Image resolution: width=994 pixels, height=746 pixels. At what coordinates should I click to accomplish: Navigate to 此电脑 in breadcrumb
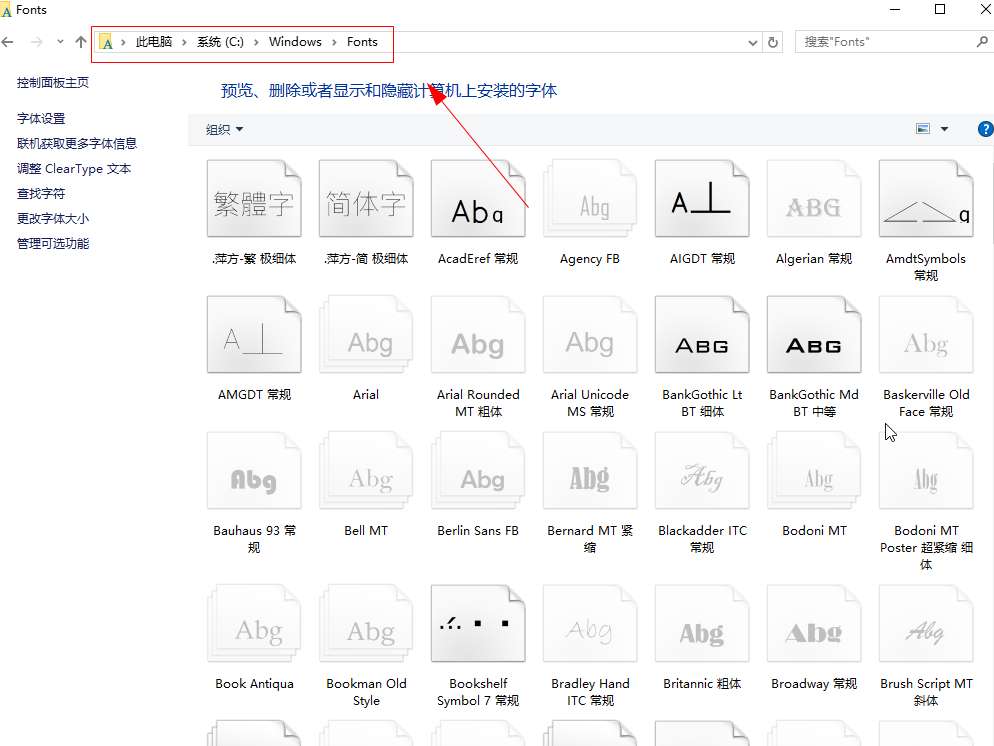tap(153, 42)
